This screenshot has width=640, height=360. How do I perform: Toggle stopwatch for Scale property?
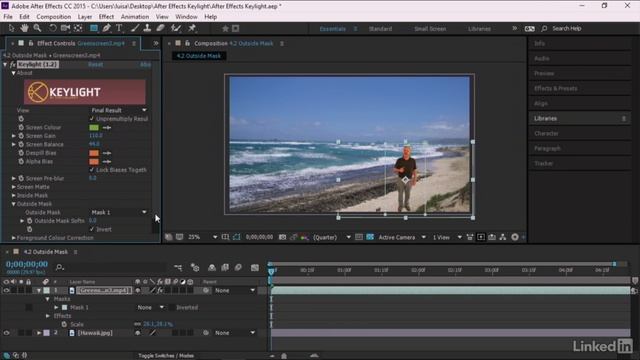(x=64, y=324)
